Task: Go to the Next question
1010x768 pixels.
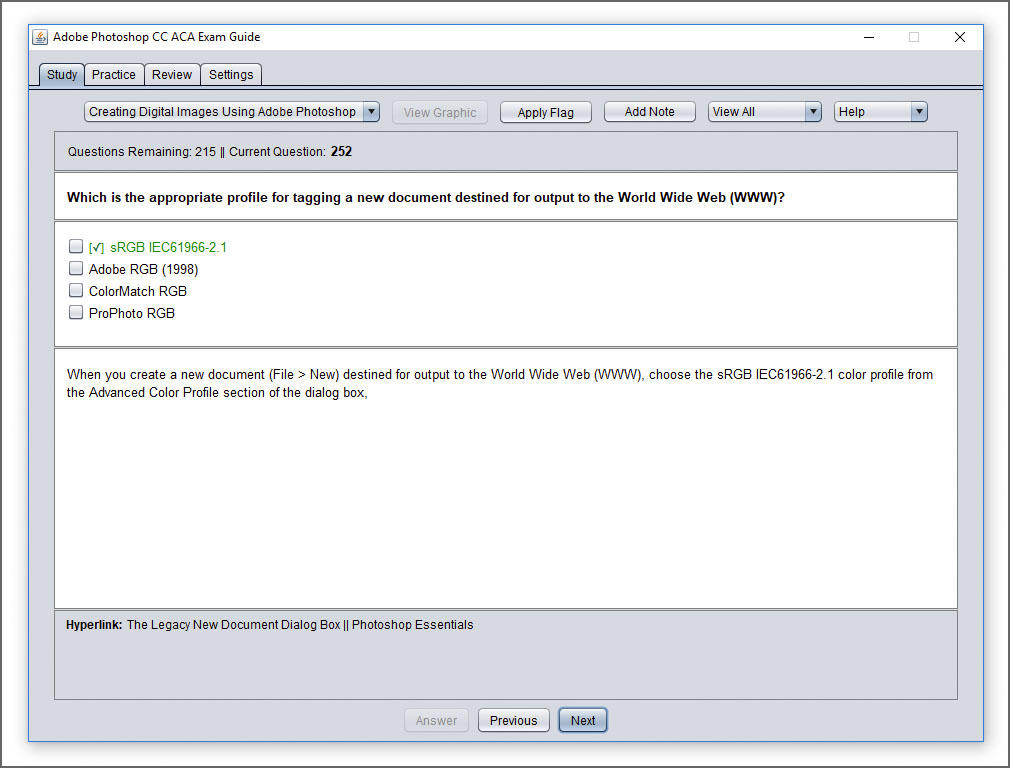Action: (582, 720)
